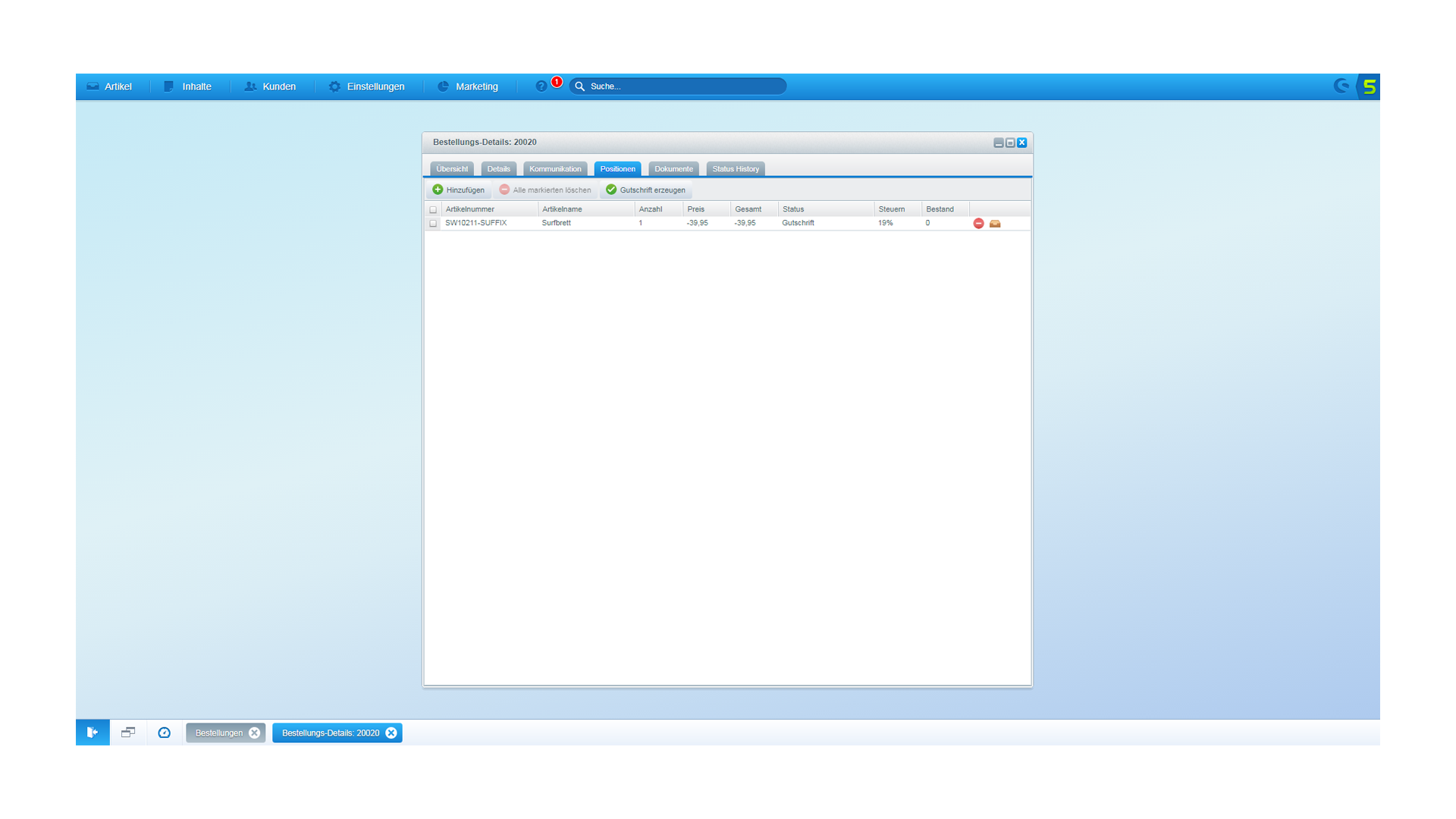Click the Surfbrett article name cell
Viewport: 1456px width, 819px height.
point(586,223)
